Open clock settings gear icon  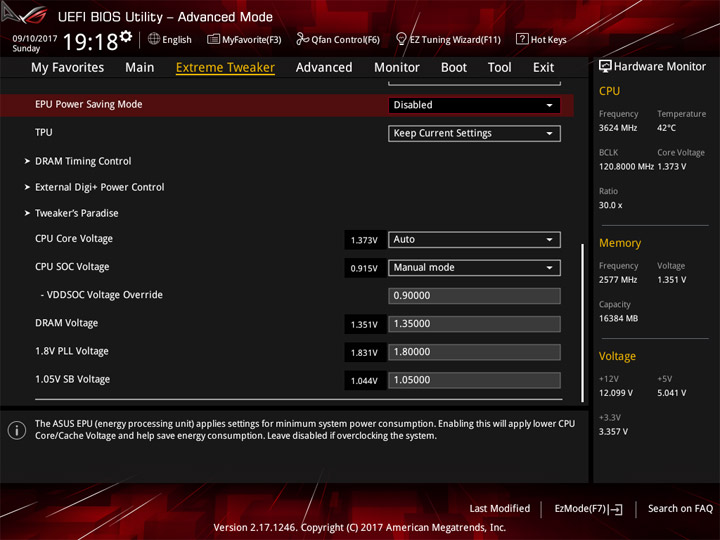(126, 36)
